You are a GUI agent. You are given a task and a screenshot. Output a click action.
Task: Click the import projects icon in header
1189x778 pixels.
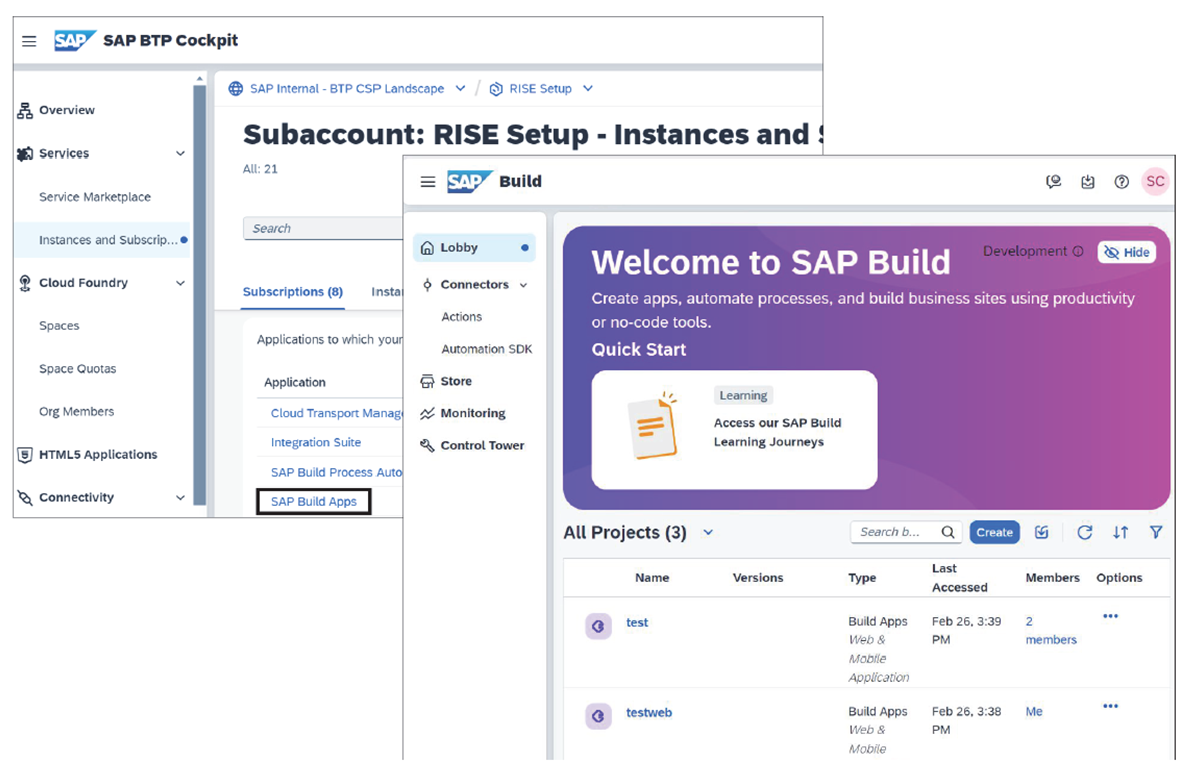(1088, 181)
